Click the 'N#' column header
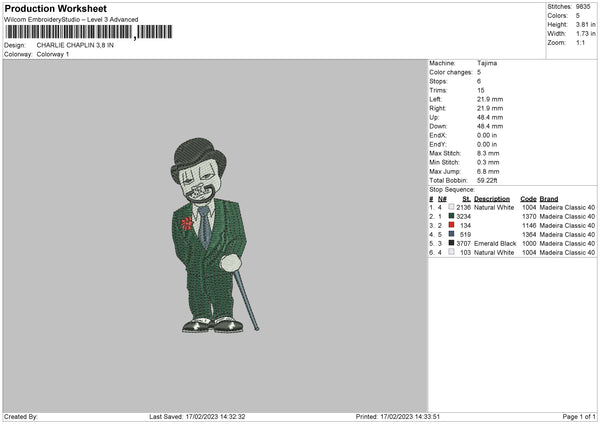The height and width of the screenshot is (424, 600). pyautogui.click(x=442, y=199)
